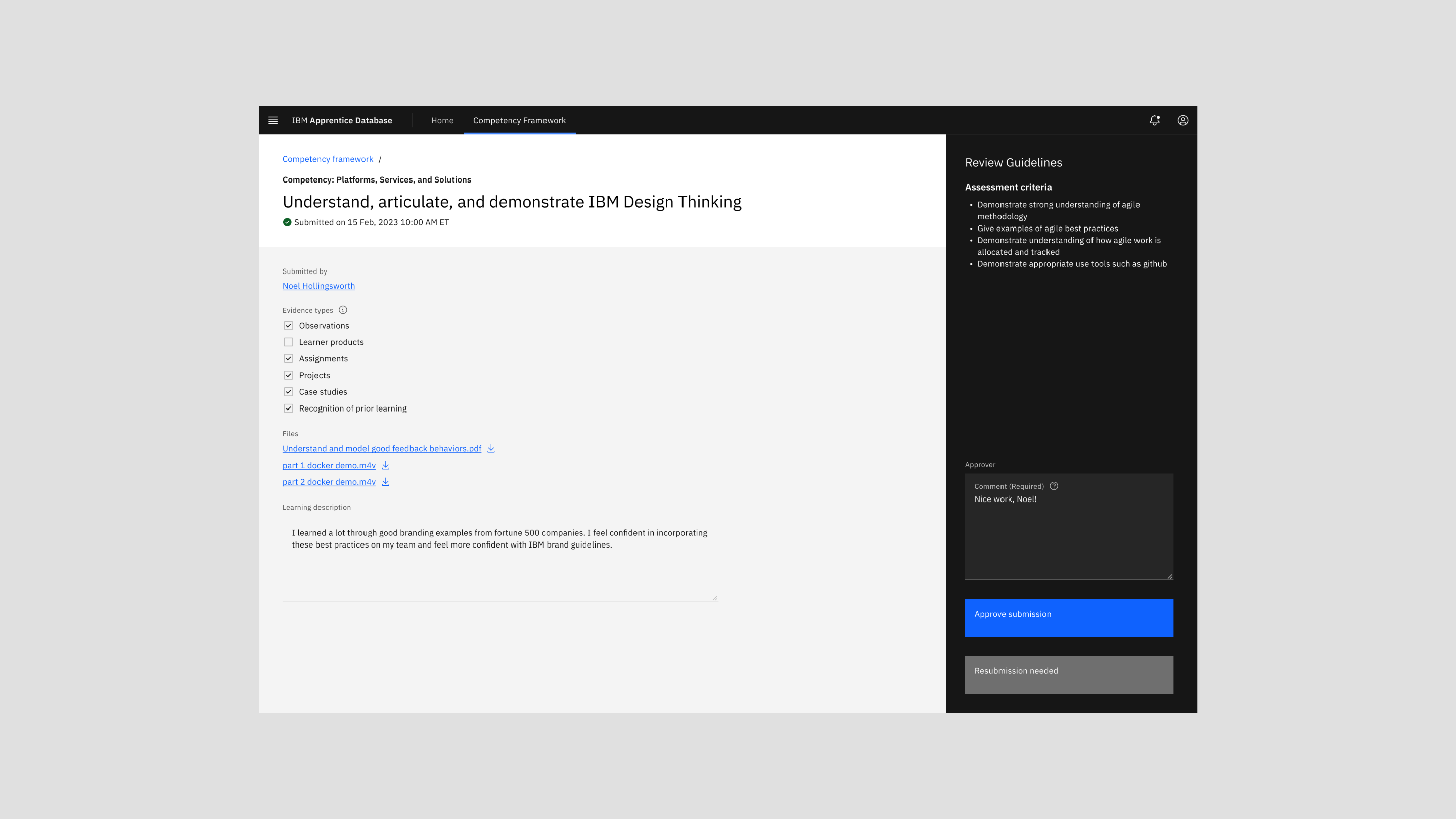Click the green submitted status checkmark
The image size is (1456, 819).
(x=287, y=222)
